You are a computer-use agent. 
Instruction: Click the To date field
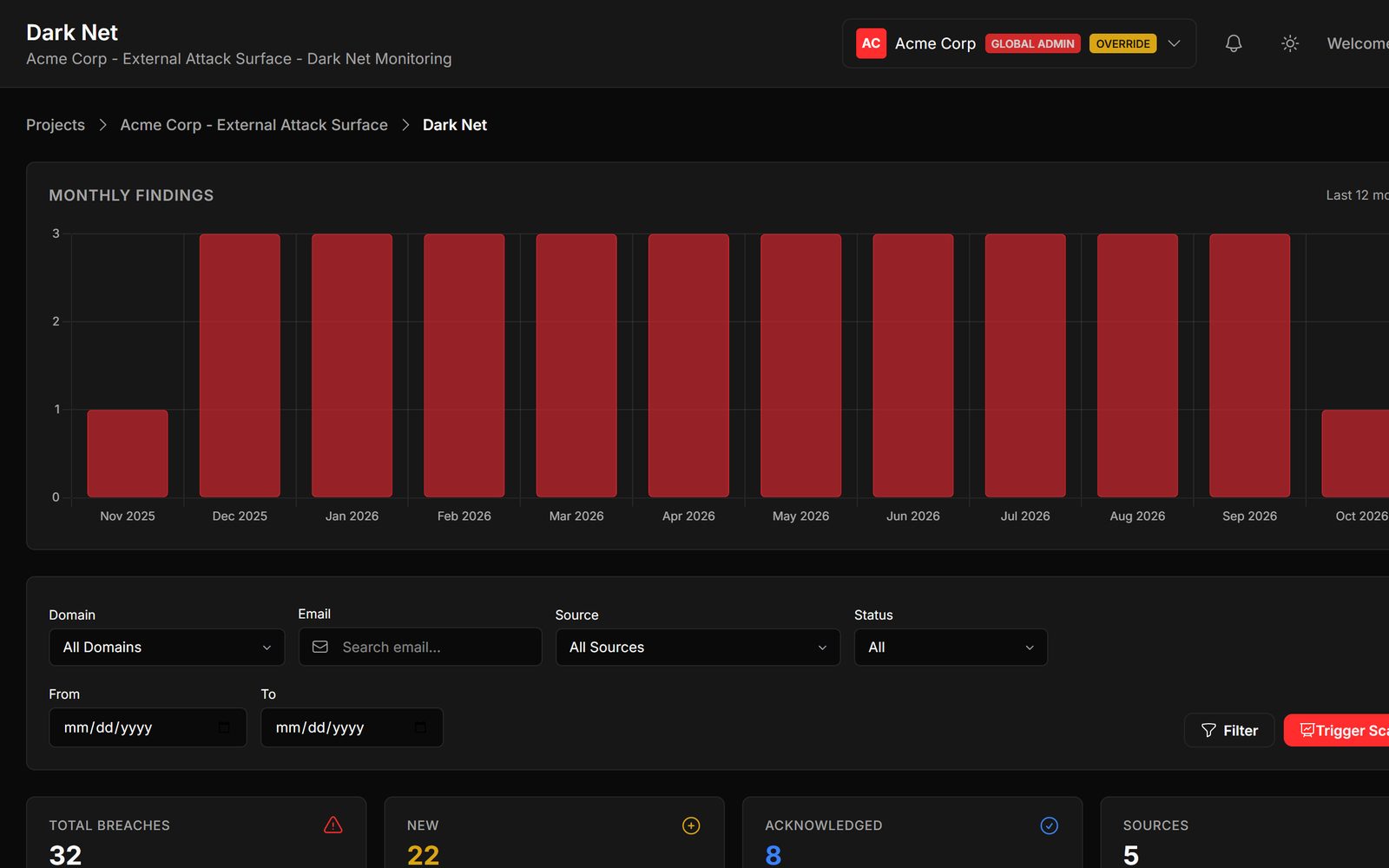(x=352, y=727)
